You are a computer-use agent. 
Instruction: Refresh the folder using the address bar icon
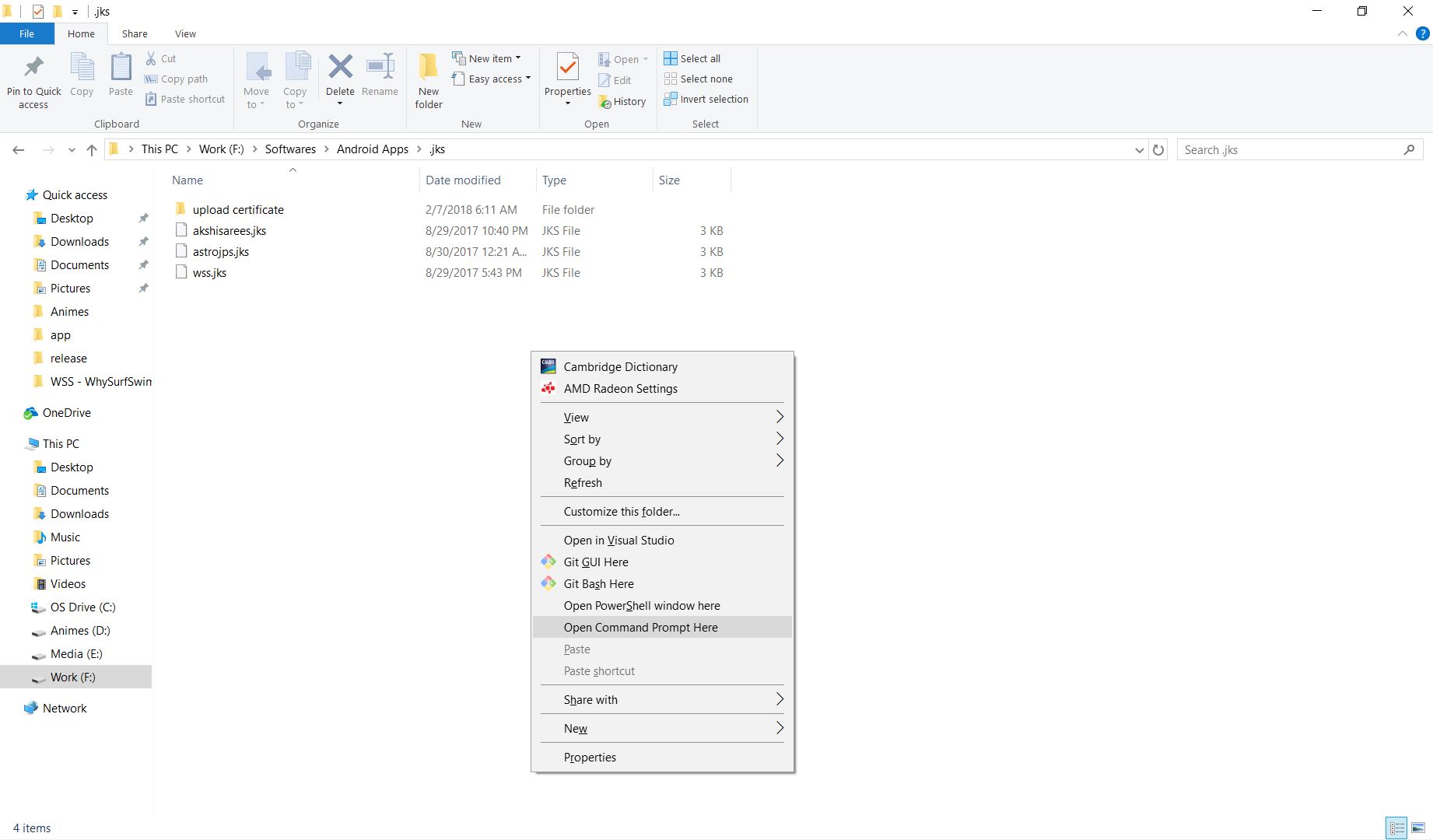click(x=1158, y=150)
